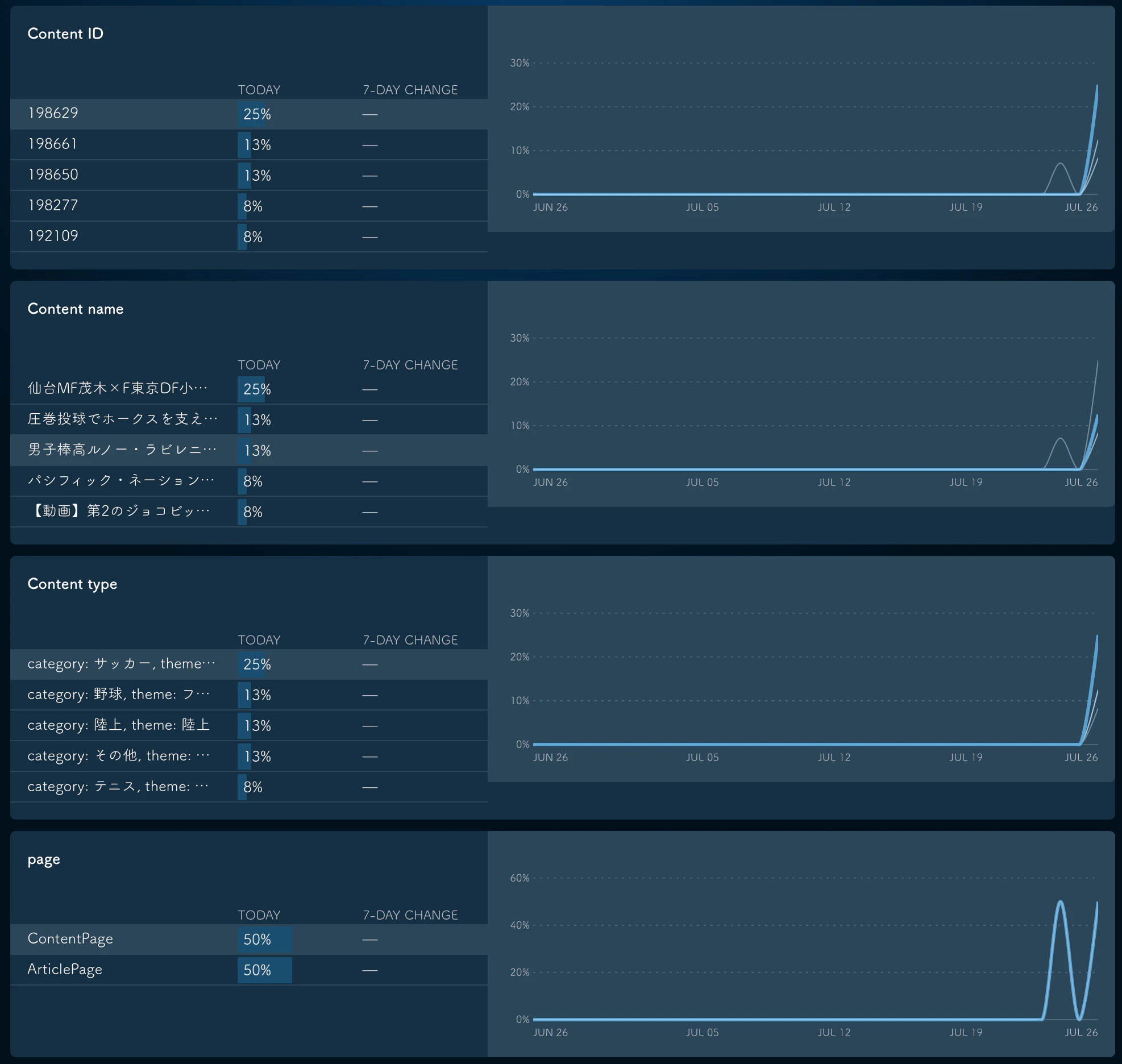This screenshot has width=1122, height=1064.
Task: Open the content name starting with 仙台MF茂木
Action: 249,389
